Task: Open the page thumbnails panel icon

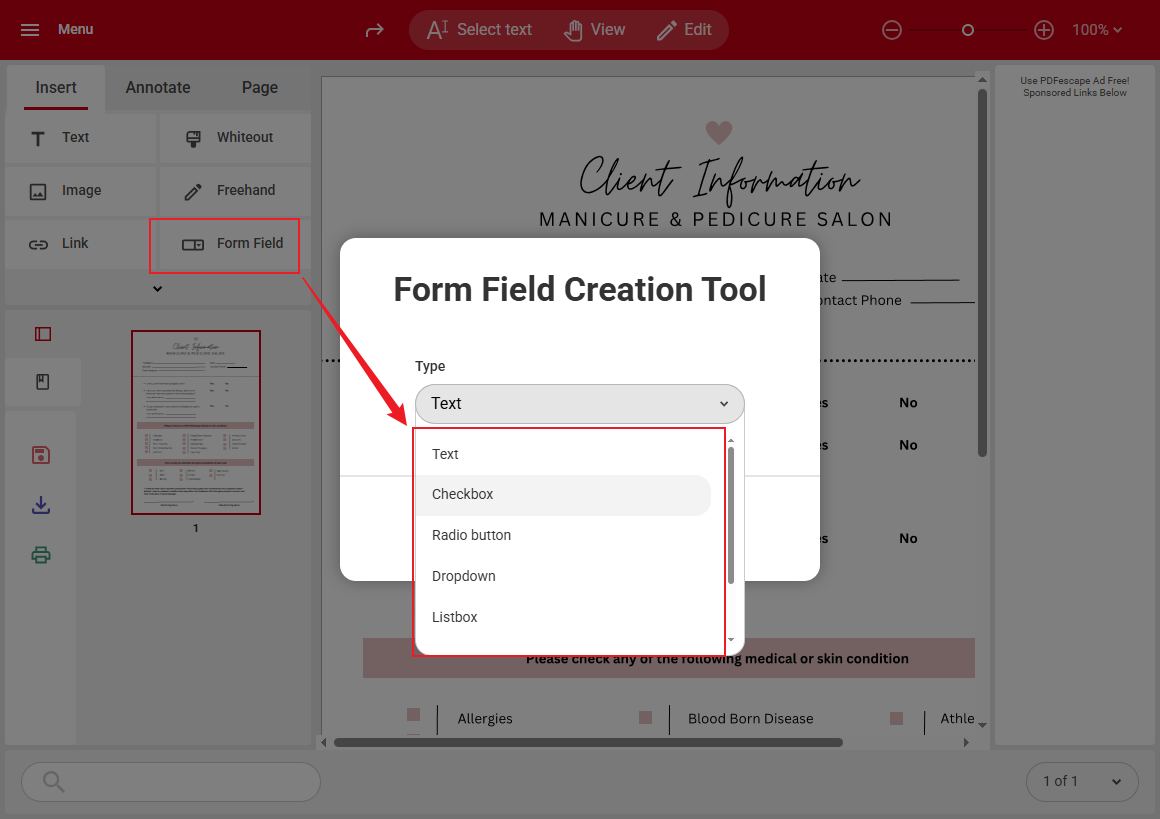Action: point(42,333)
